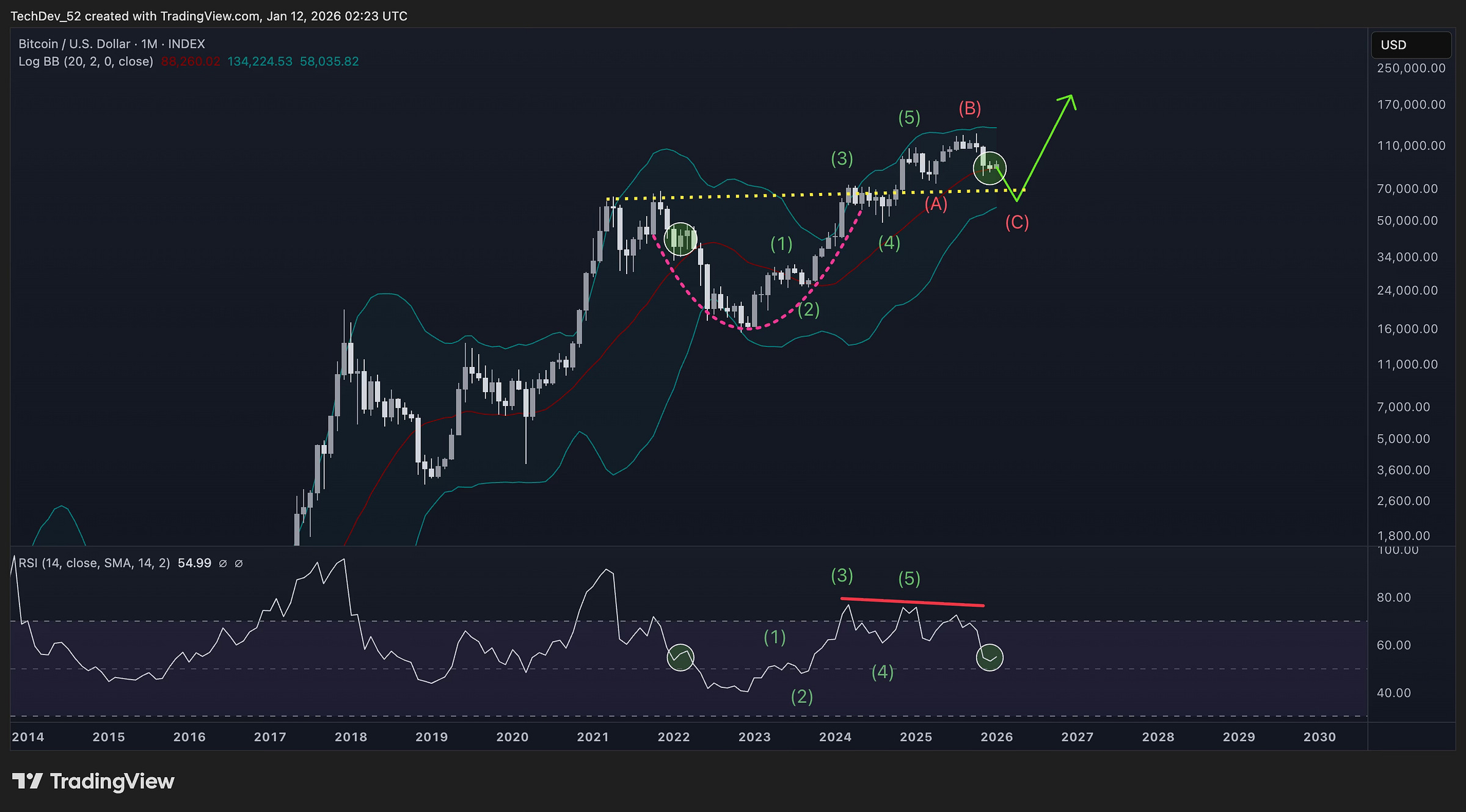Click the red Log BB value 88,260.02

click(x=190, y=62)
